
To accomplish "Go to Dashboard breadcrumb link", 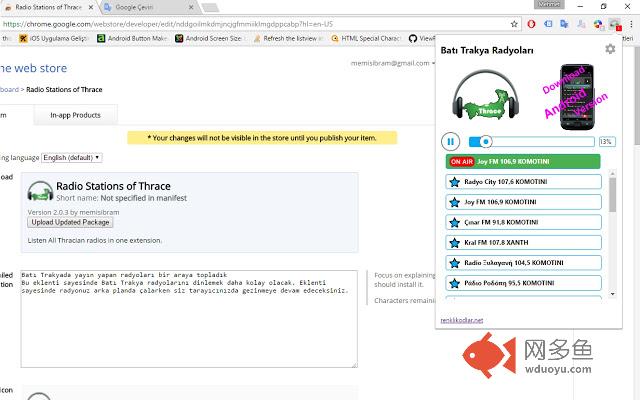I will point(9,89).
